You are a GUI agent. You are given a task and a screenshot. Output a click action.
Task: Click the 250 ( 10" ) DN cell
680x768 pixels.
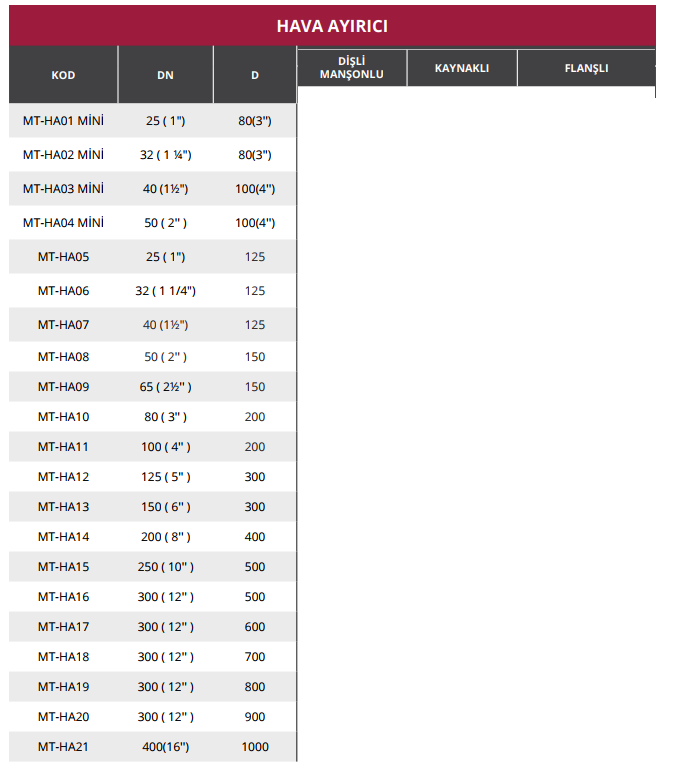(x=166, y=567)
